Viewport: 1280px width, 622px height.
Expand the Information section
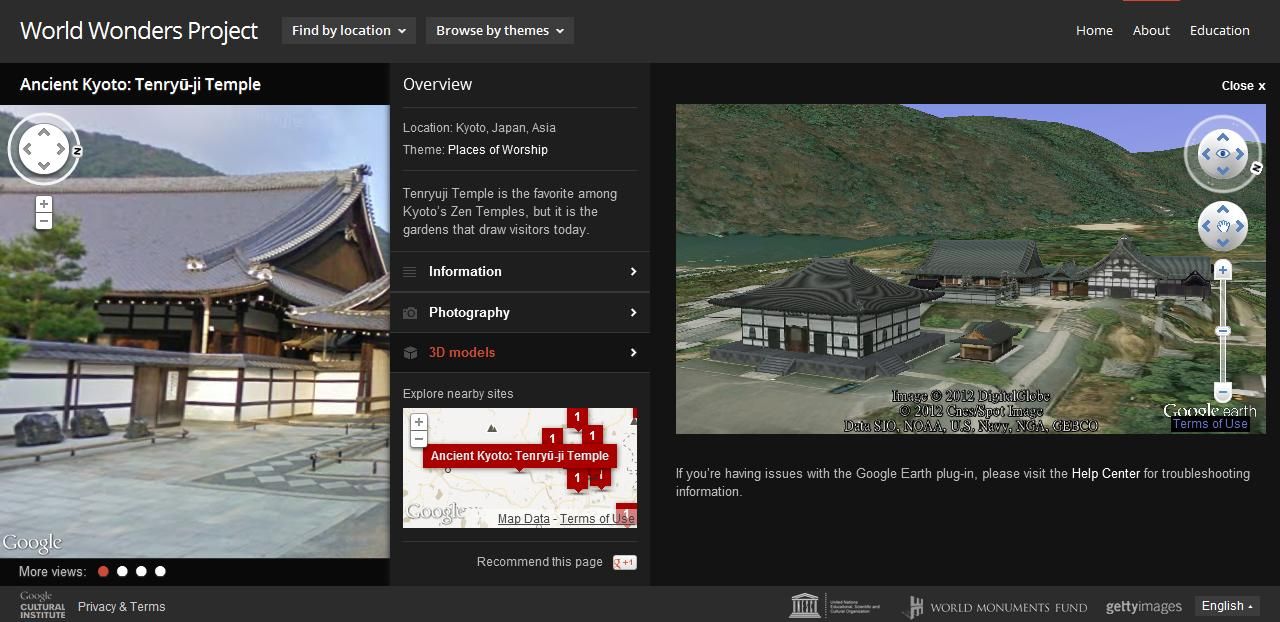pyautogui.click(x=520, y=272)
